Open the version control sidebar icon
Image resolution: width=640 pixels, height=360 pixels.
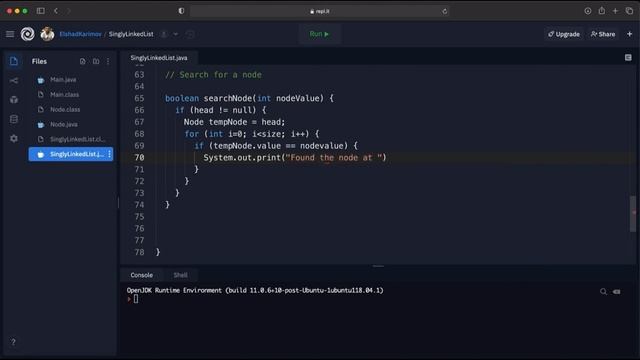13,80
